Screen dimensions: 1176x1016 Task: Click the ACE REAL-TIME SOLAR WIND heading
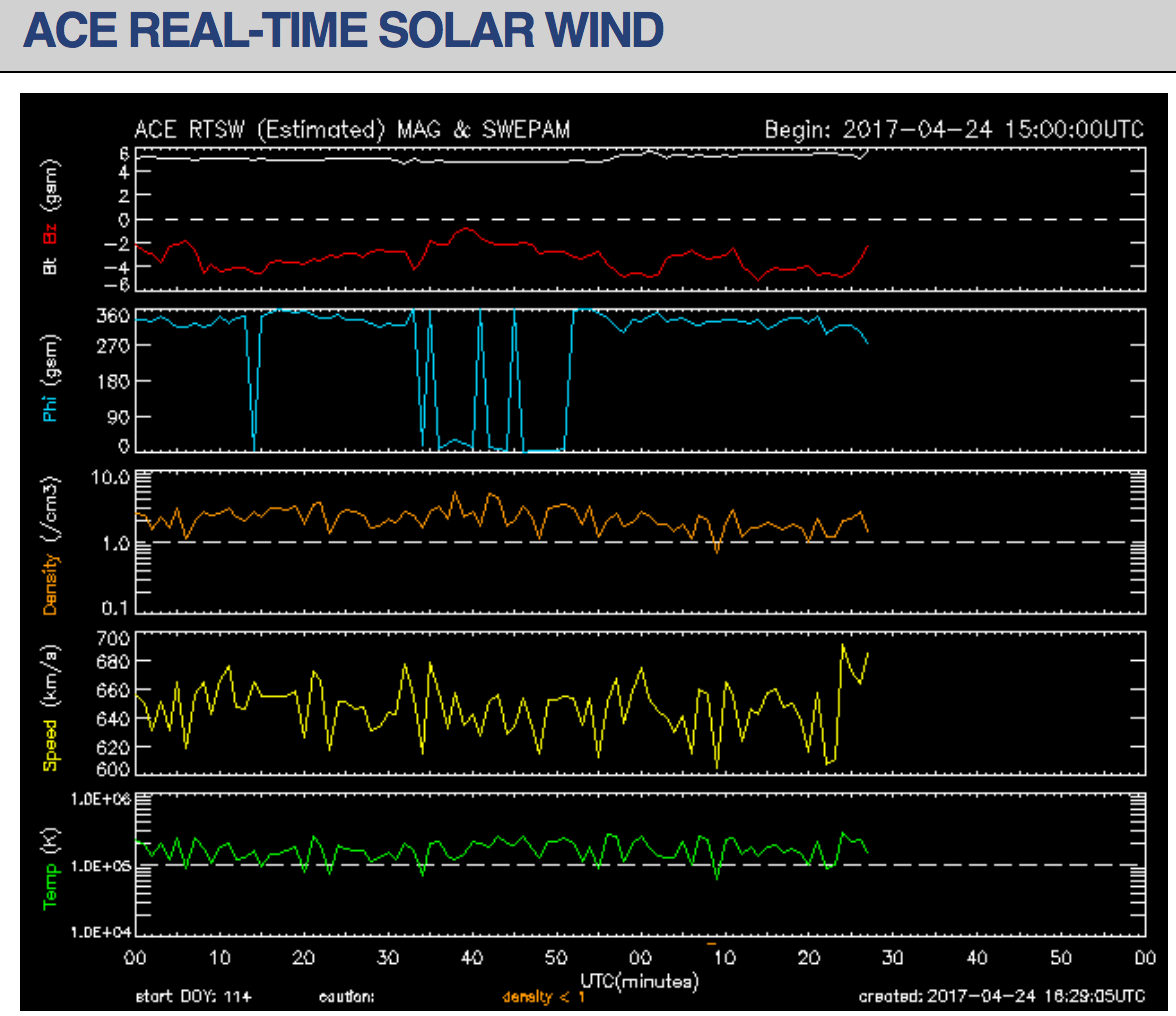pos(344,30)
